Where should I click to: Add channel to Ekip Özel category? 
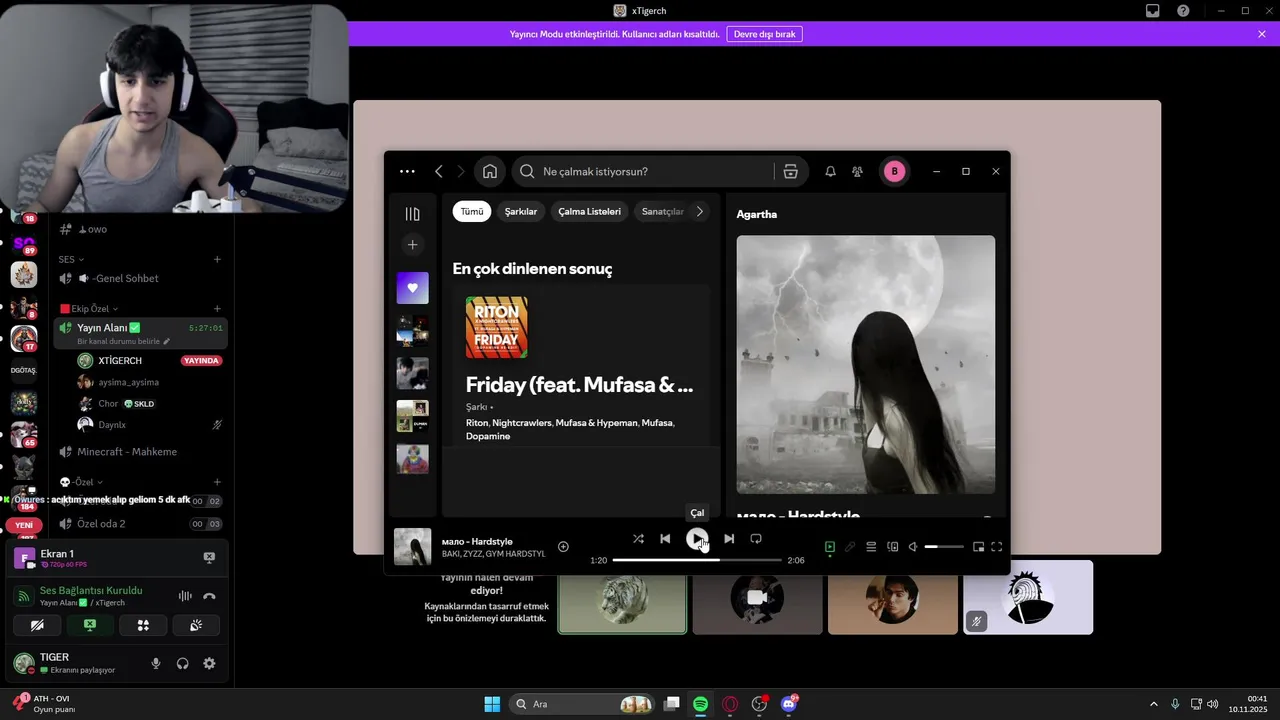click(217, 309)
